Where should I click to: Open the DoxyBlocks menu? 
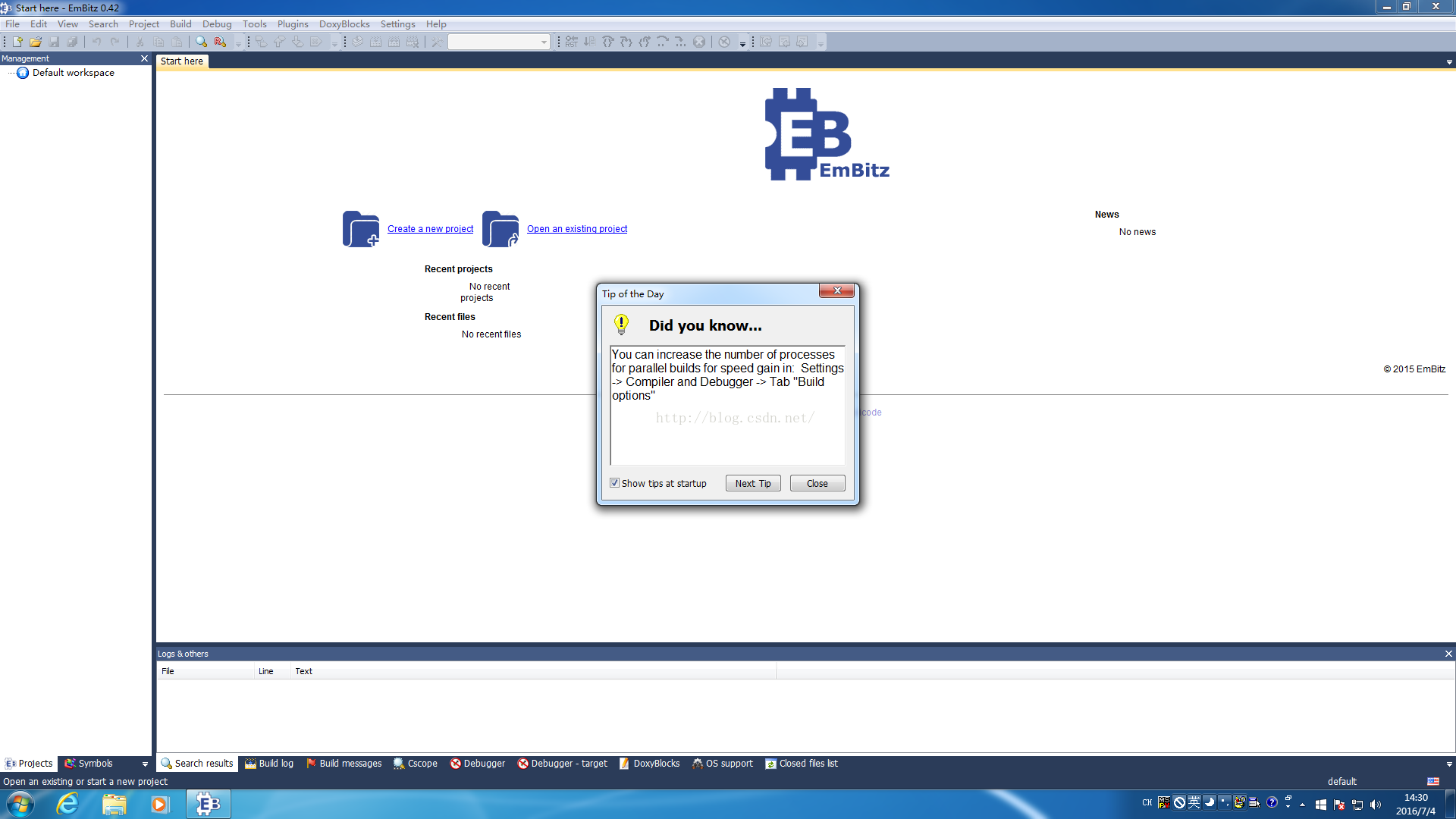344,24
